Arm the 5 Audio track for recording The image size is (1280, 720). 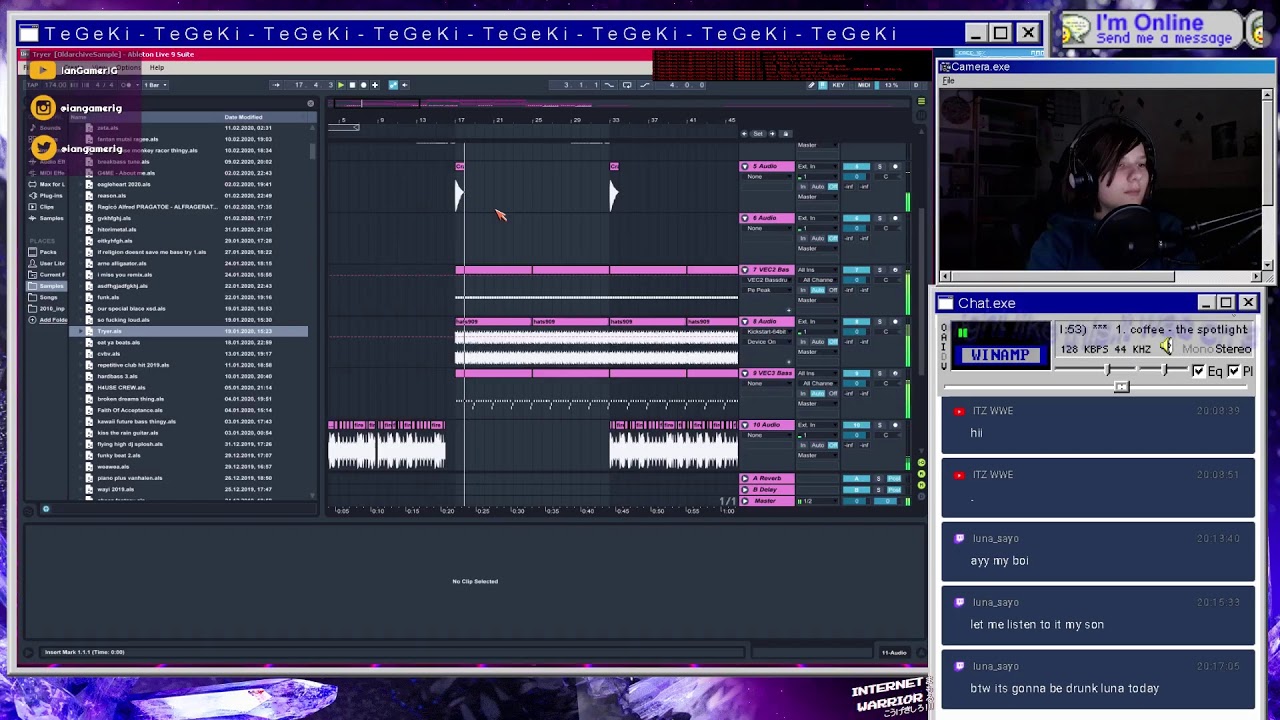pos(895,166)
